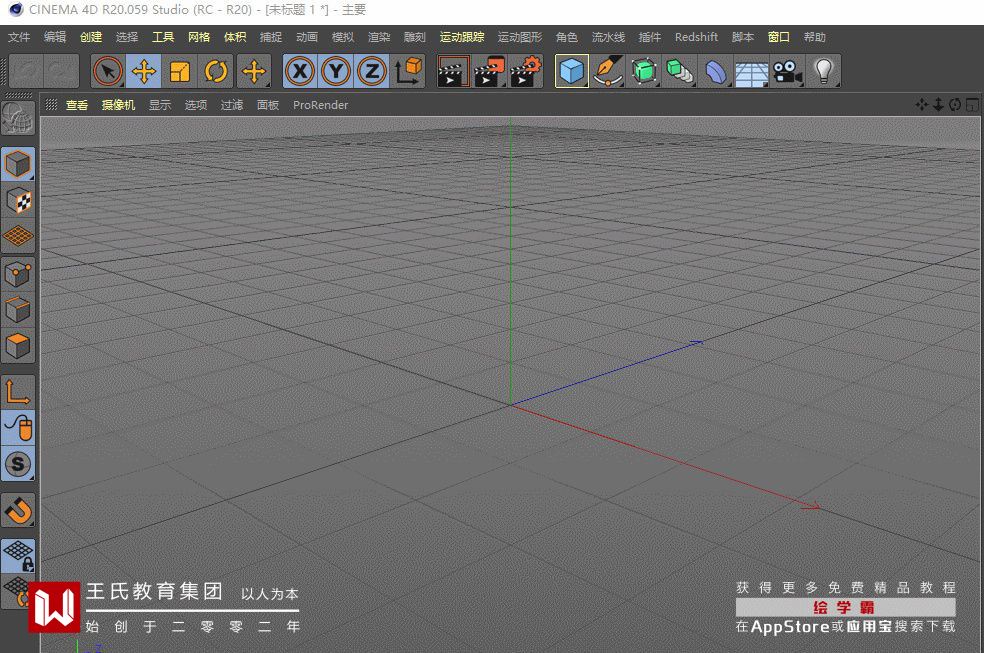This screenshot has height=653, width=984.
Task: Enable Axis mode L-shaped icon
Action: [18, 392]
